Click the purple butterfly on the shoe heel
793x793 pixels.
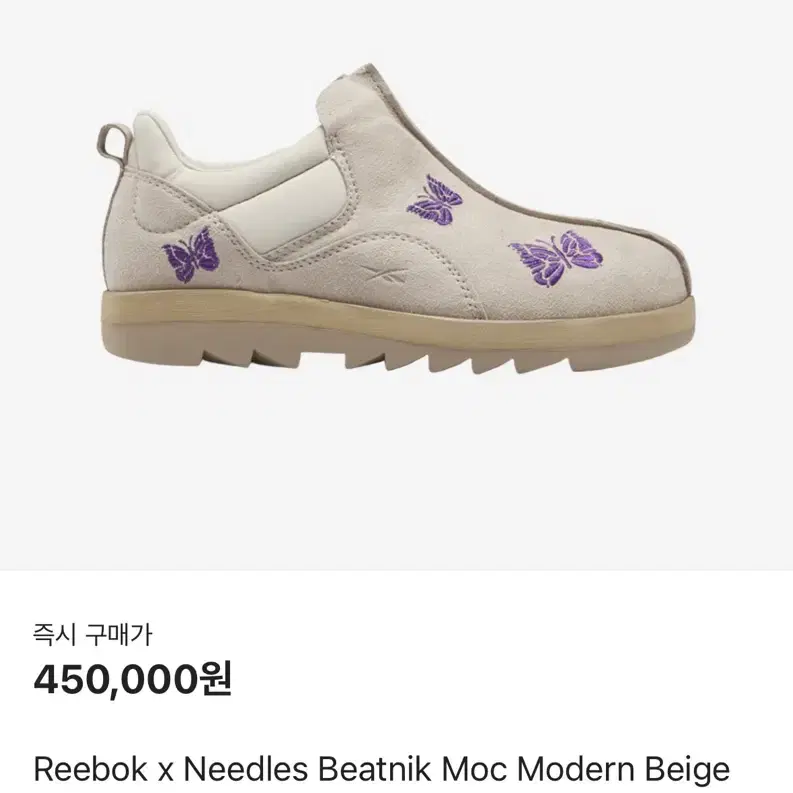coord(191,255)
